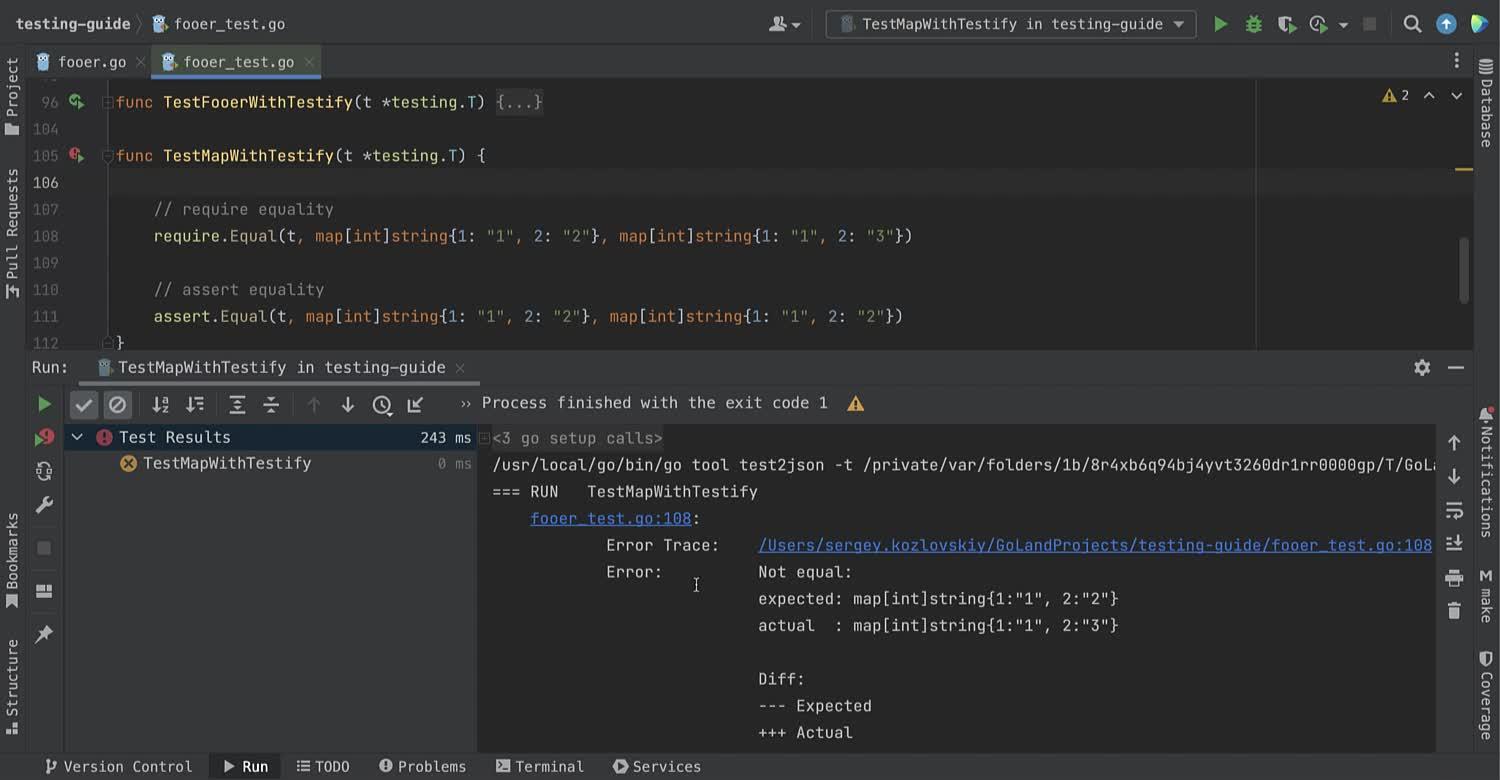Screen dimensions: 1500x780
Task: Open the TestMapWithTestify run configuration dropdown
Action: [1011, 24]
